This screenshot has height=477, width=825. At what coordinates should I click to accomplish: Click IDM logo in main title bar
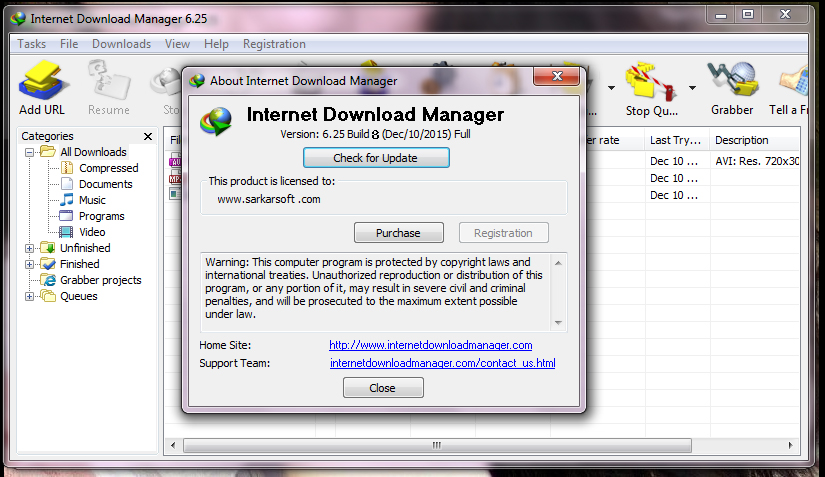(18, 19)
